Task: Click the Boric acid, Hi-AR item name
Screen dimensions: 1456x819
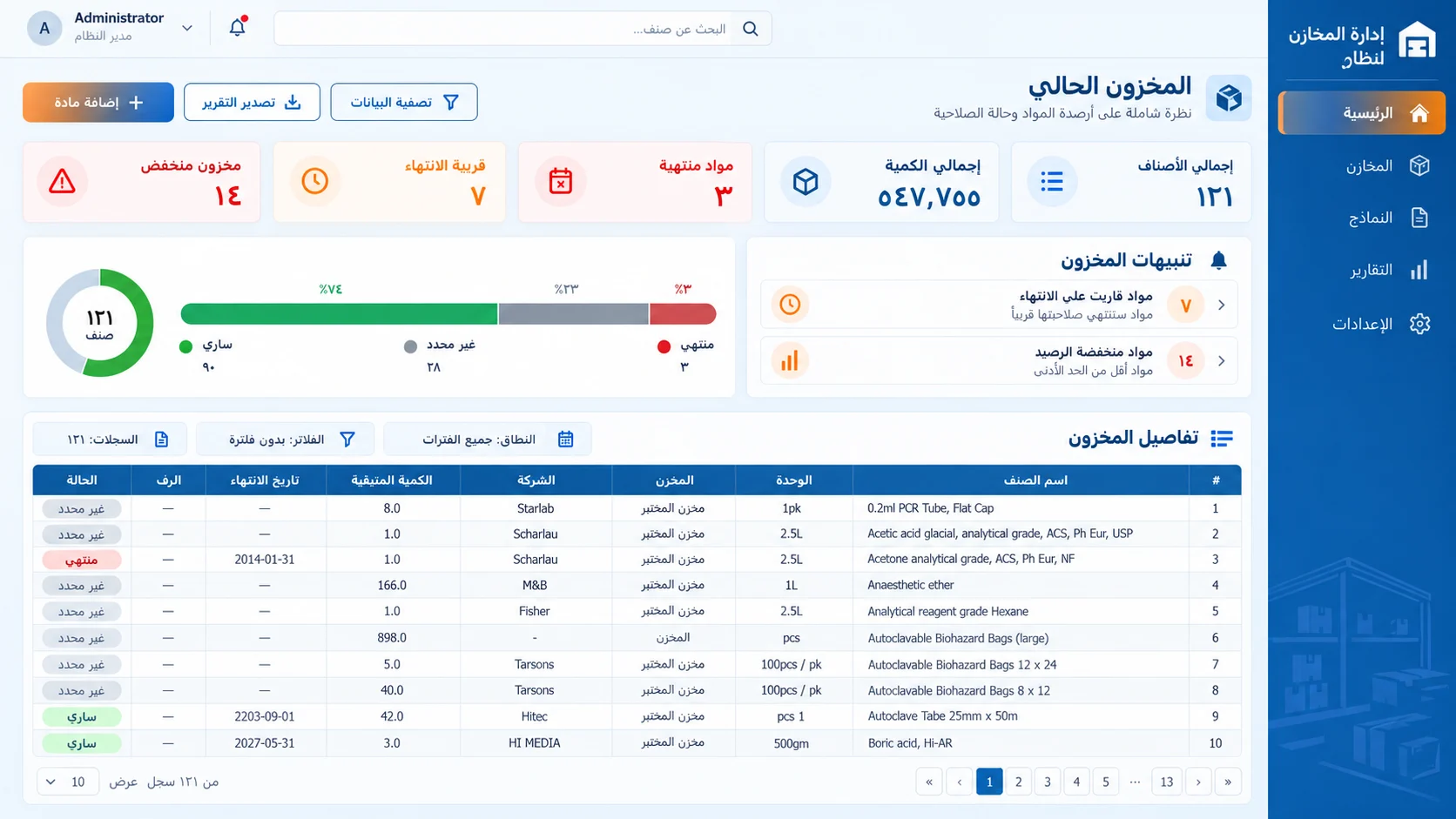Action: click(x=910, y=743)
